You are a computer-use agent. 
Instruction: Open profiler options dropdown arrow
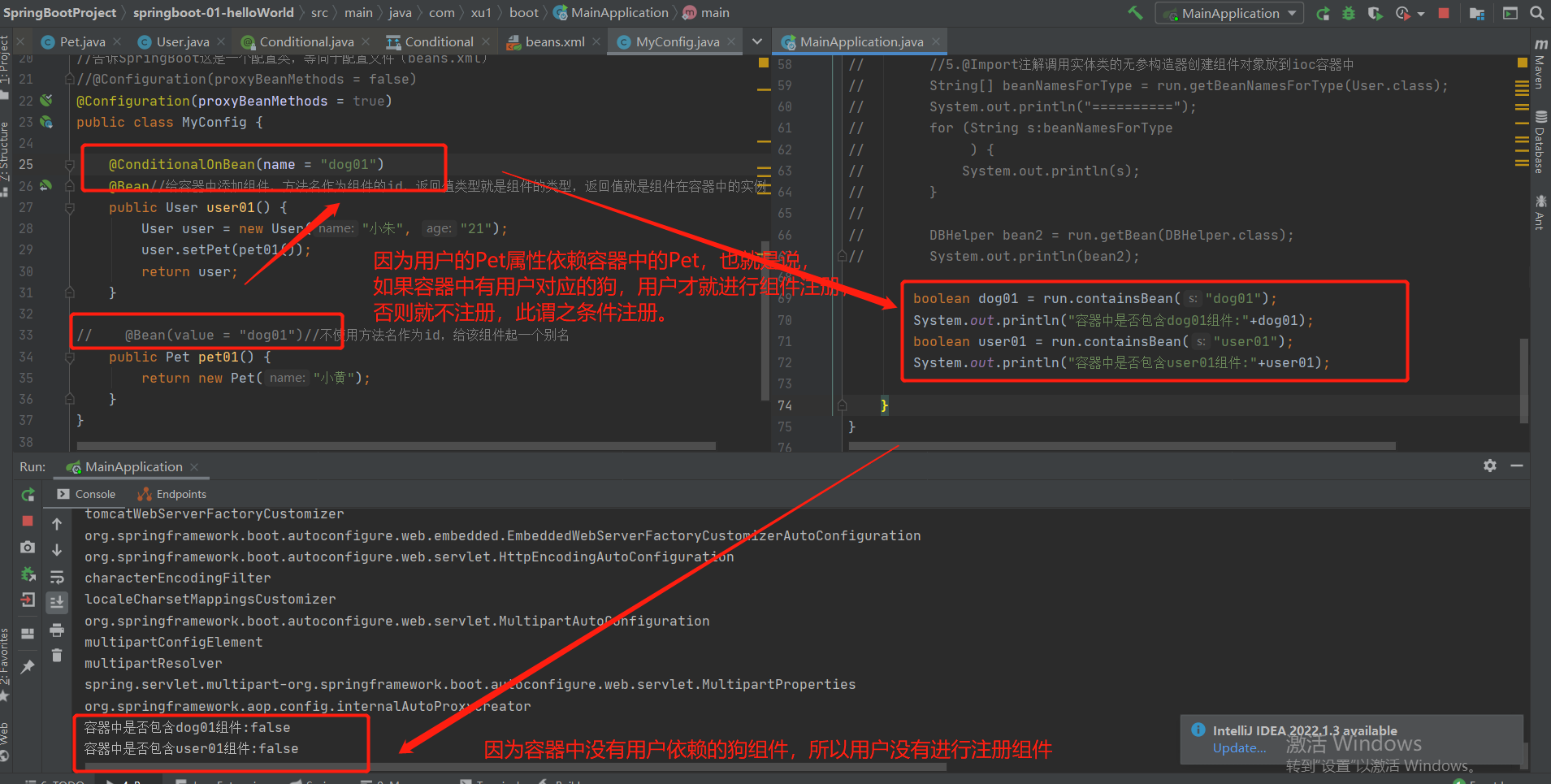pos(1421,14)
